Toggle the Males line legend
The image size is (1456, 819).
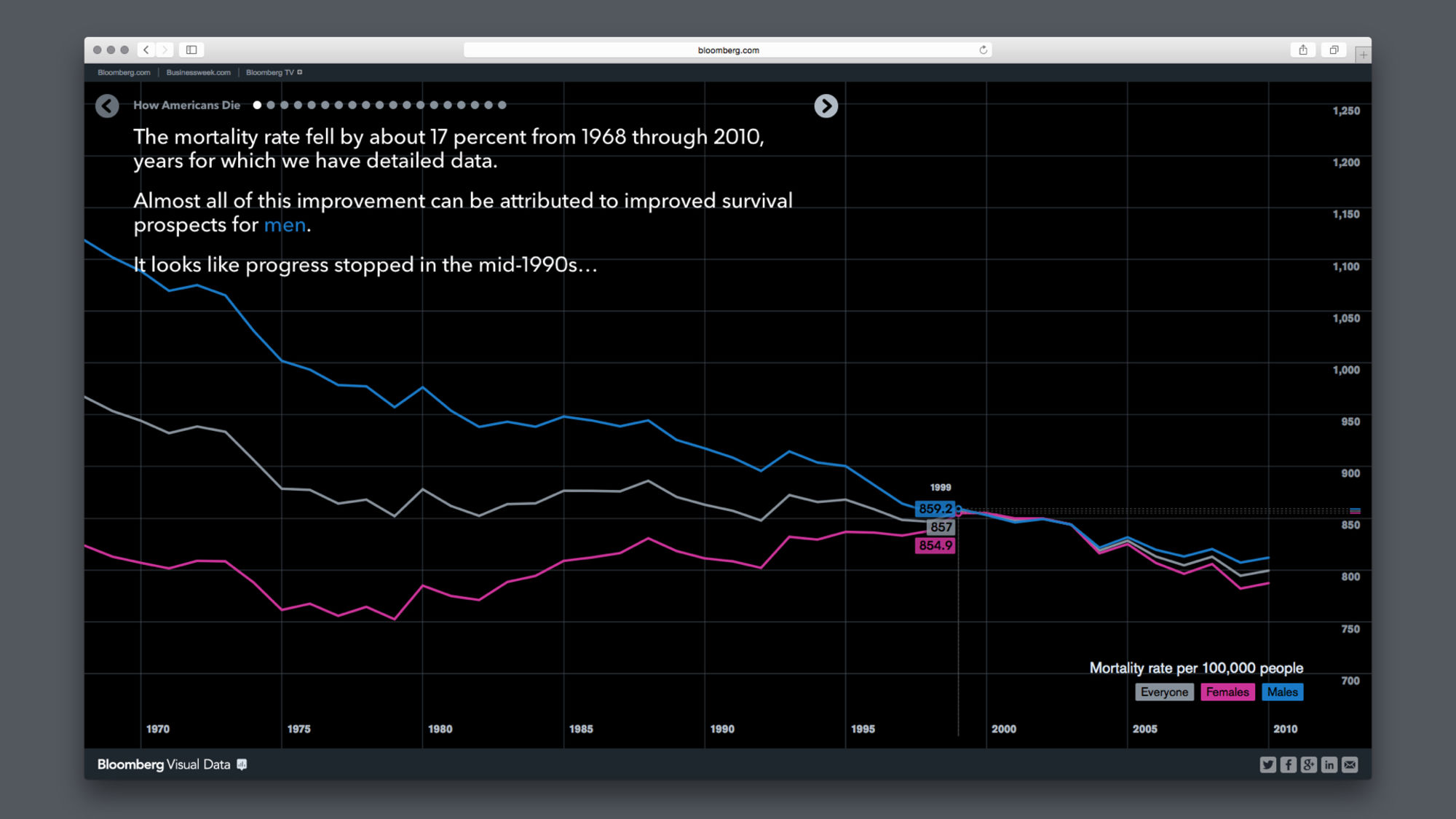pyautogui.click(x=1282, y=692)
